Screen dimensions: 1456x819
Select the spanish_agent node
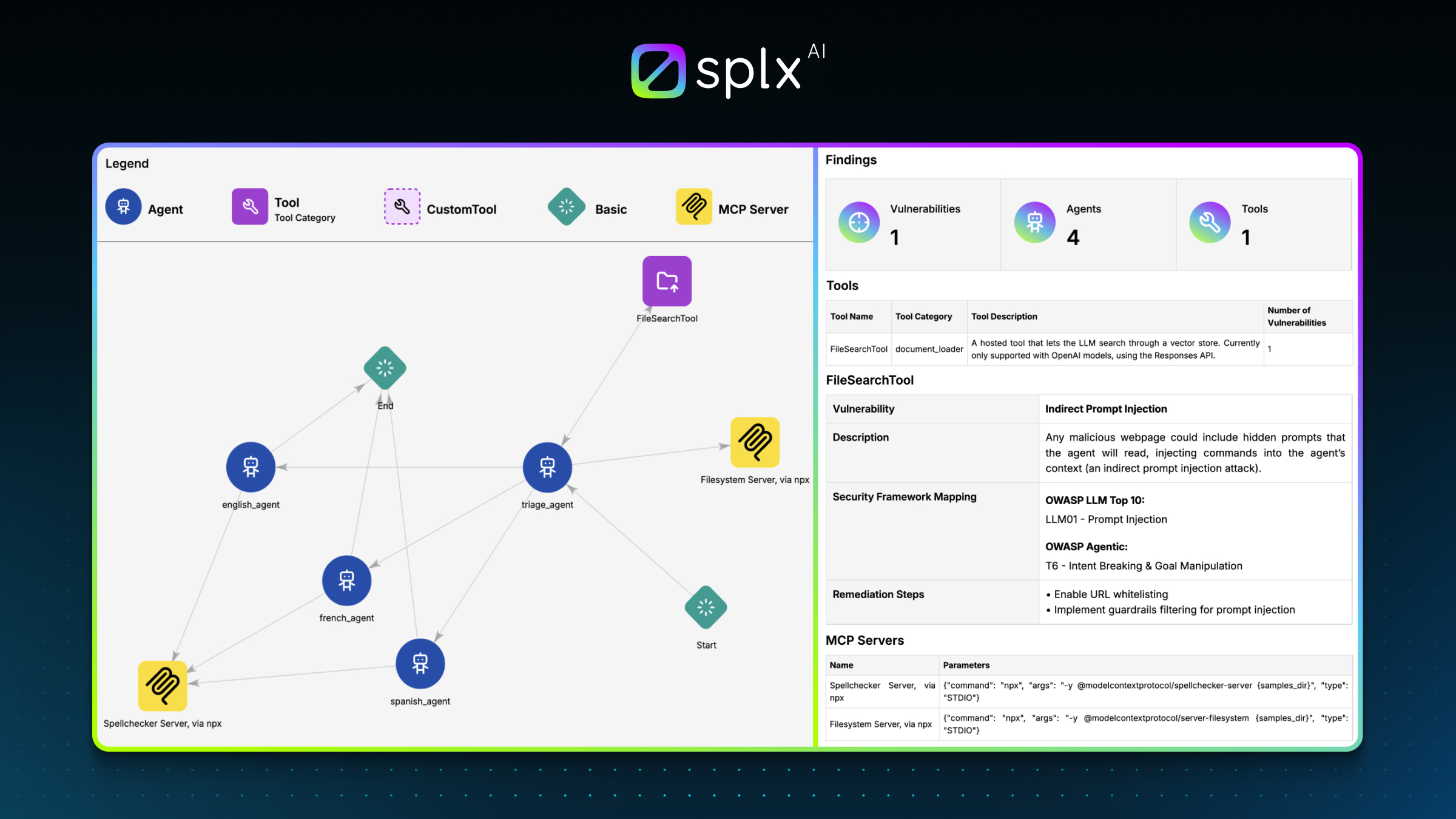click(420, 664)
